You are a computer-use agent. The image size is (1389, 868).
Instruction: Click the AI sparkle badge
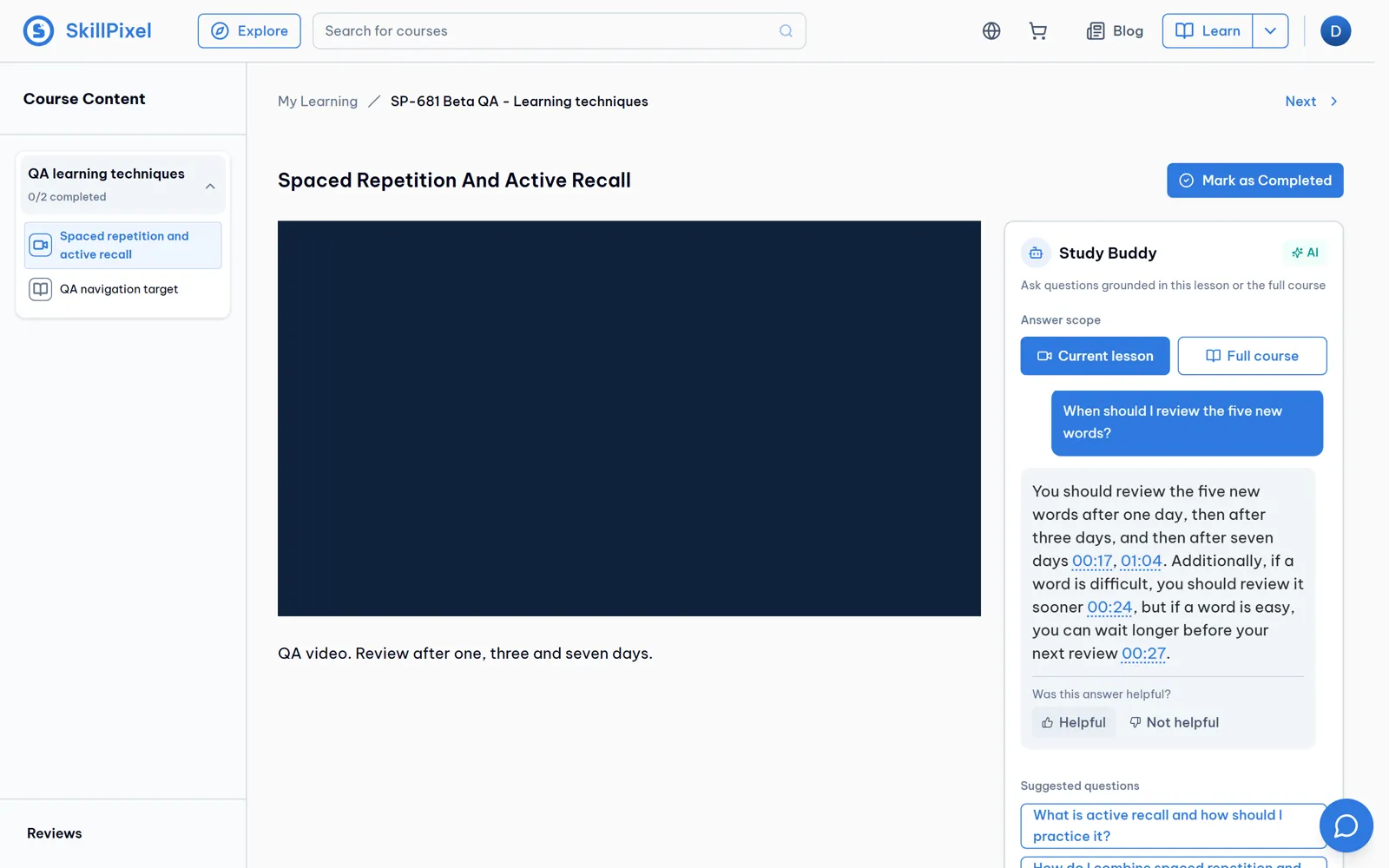(1305, 253)
